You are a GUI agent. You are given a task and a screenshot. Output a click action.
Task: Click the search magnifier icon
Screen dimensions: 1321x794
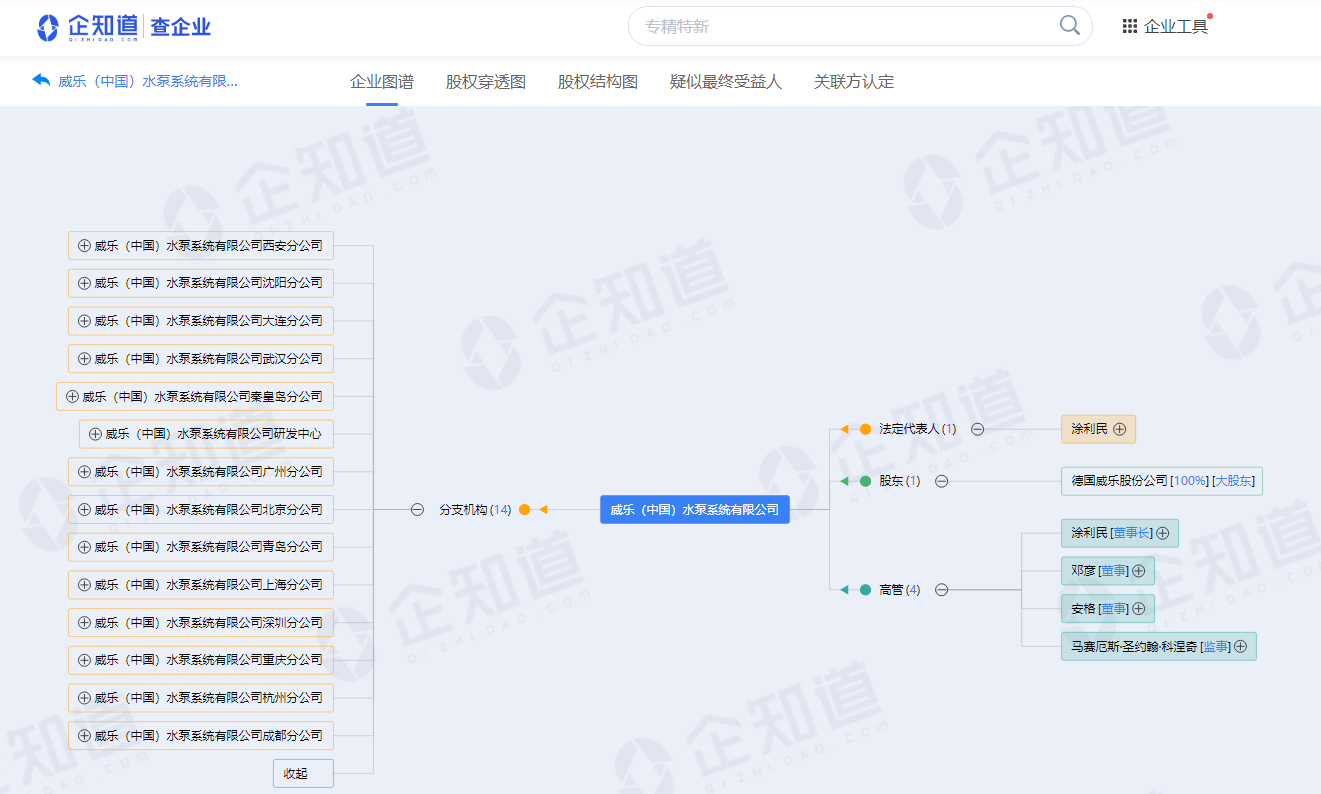click(x=1069, y=26)
